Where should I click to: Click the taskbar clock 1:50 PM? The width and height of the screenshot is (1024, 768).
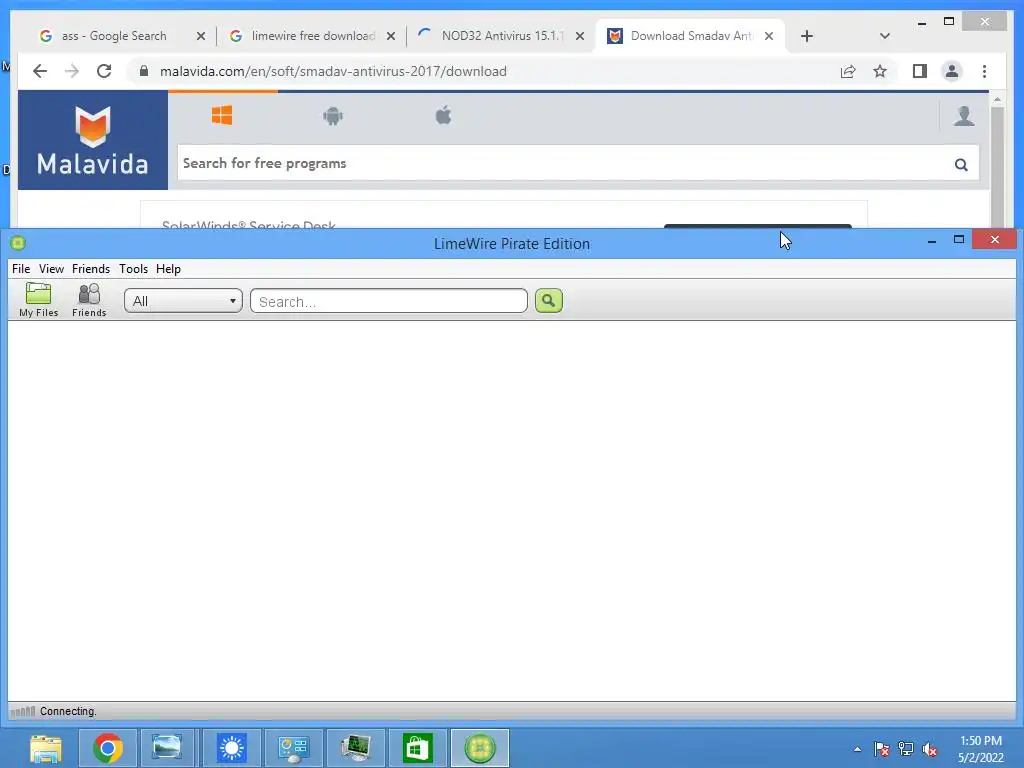click(980, 741)
